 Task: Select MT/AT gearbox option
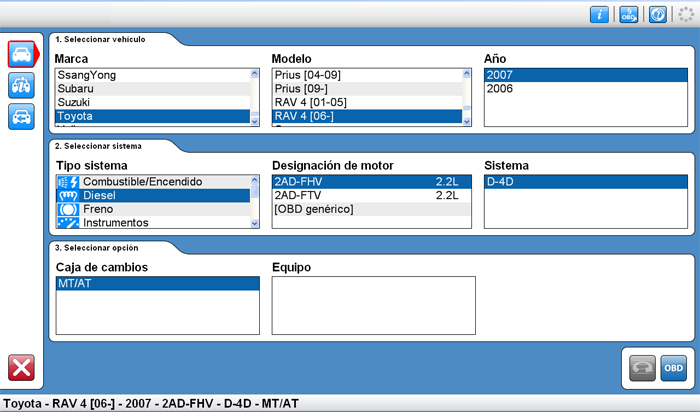point(158,283)
